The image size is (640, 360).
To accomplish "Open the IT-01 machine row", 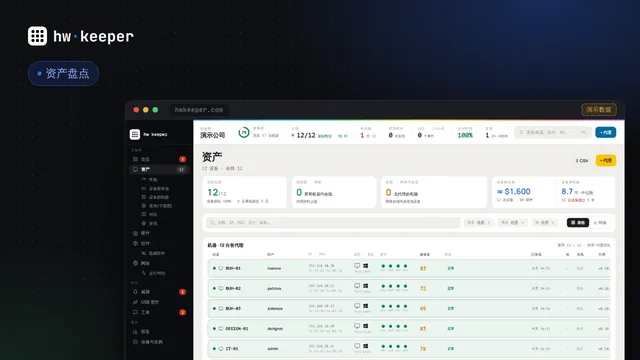I will point(409,349).
